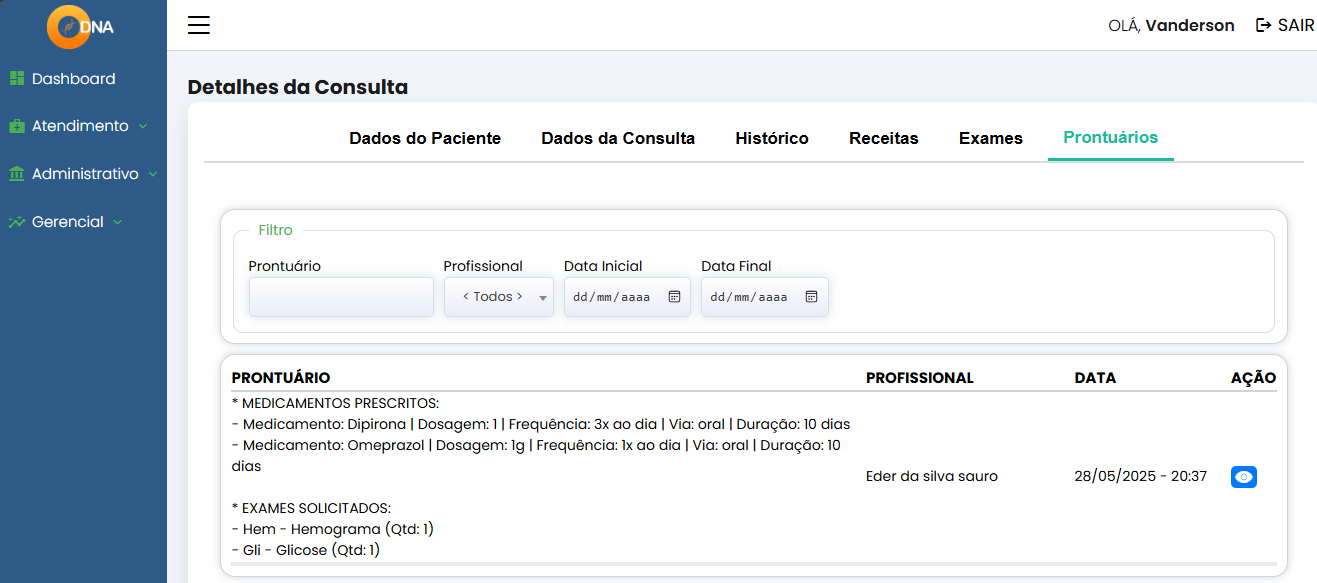Click the Dashboard grid icon
This screenshot has height=583, width=1317.
coord(17,79)
